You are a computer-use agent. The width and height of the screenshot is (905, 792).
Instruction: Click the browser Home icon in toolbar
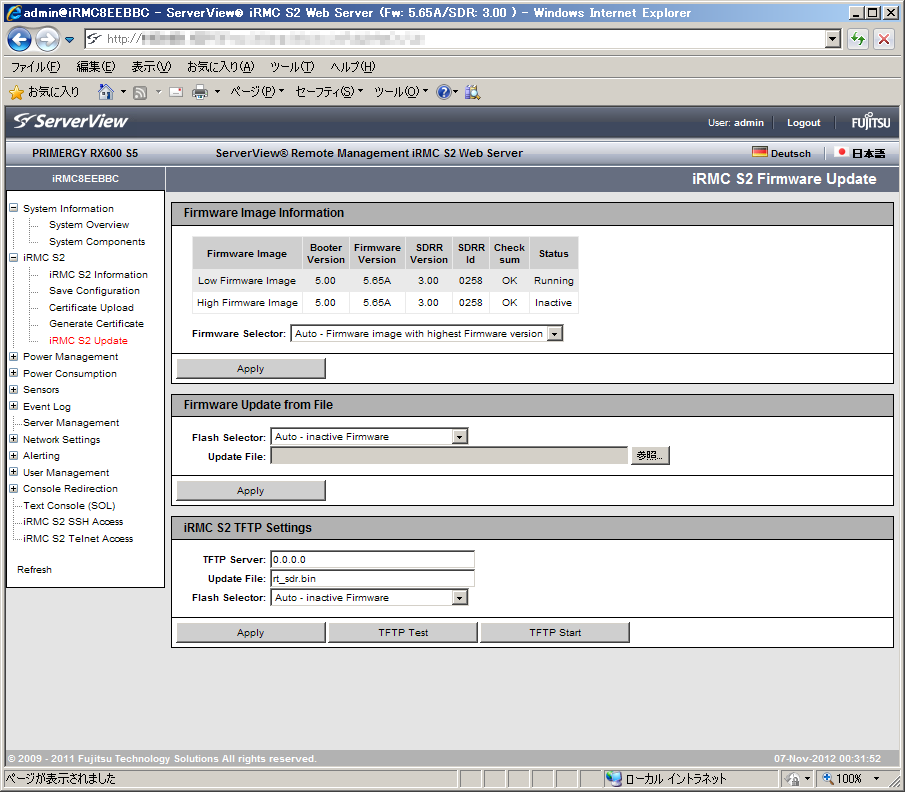point(106,92)
